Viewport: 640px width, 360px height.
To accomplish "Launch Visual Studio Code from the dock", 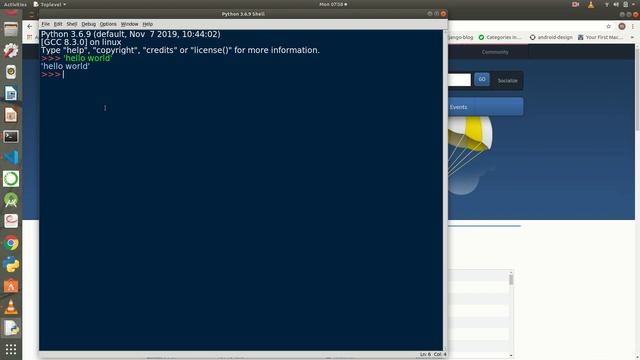I will pyautogui.click(x=11, y=158).
